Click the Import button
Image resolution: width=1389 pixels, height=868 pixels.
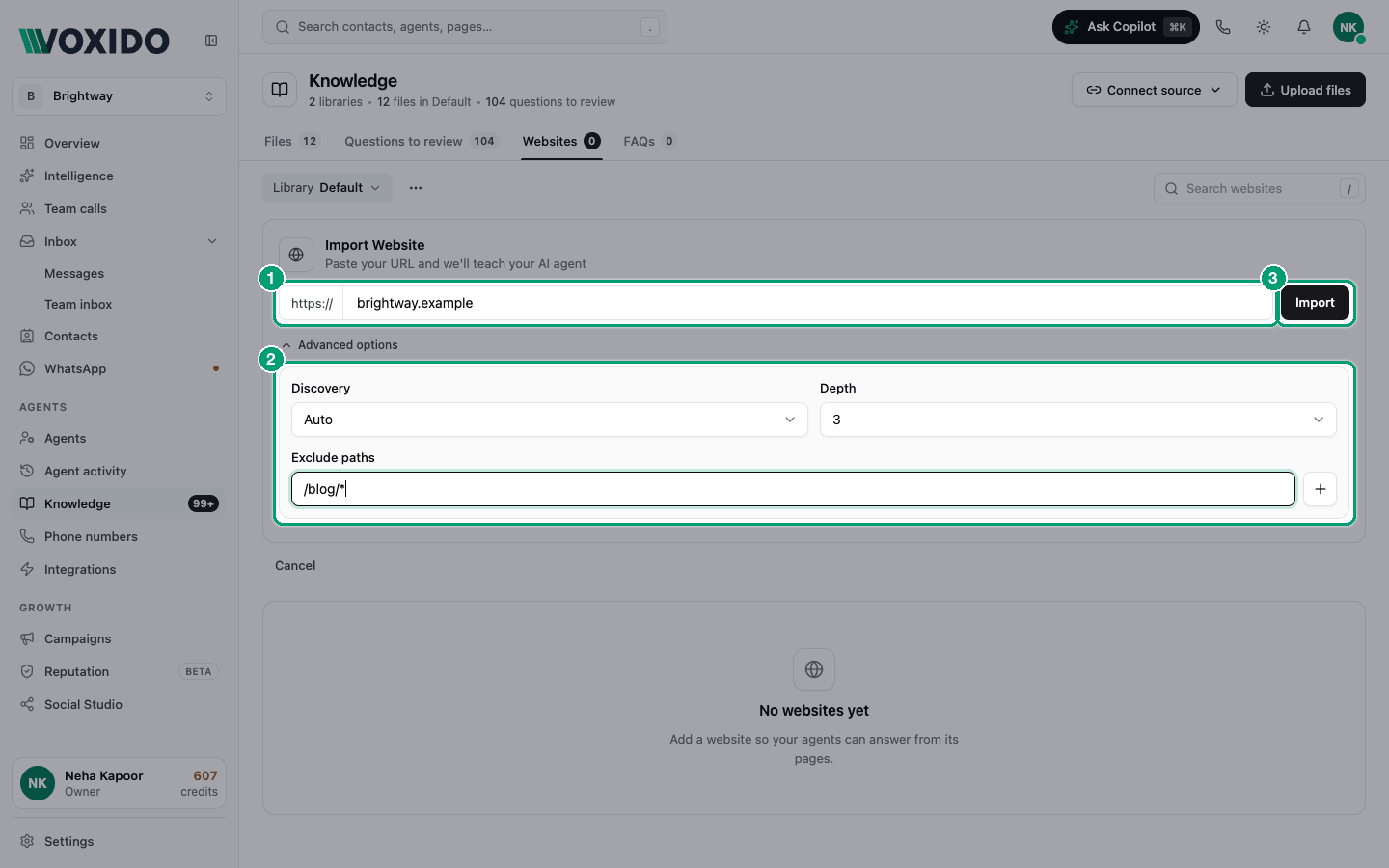[1315, 303]
